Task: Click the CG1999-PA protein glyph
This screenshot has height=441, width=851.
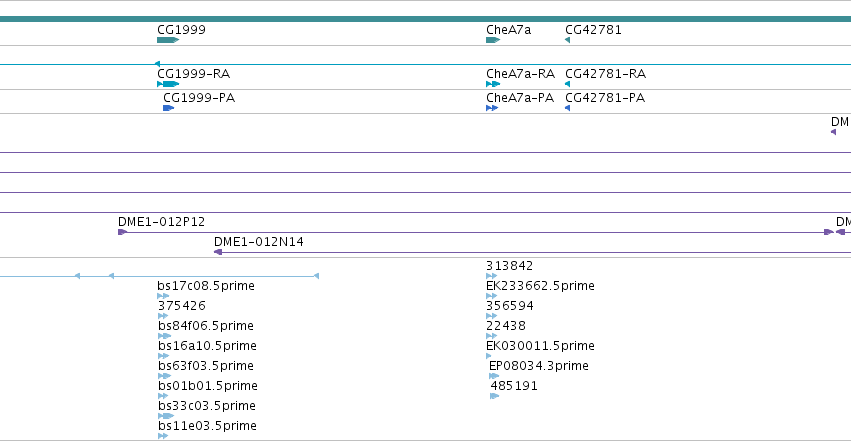Action: pos(168,108)
